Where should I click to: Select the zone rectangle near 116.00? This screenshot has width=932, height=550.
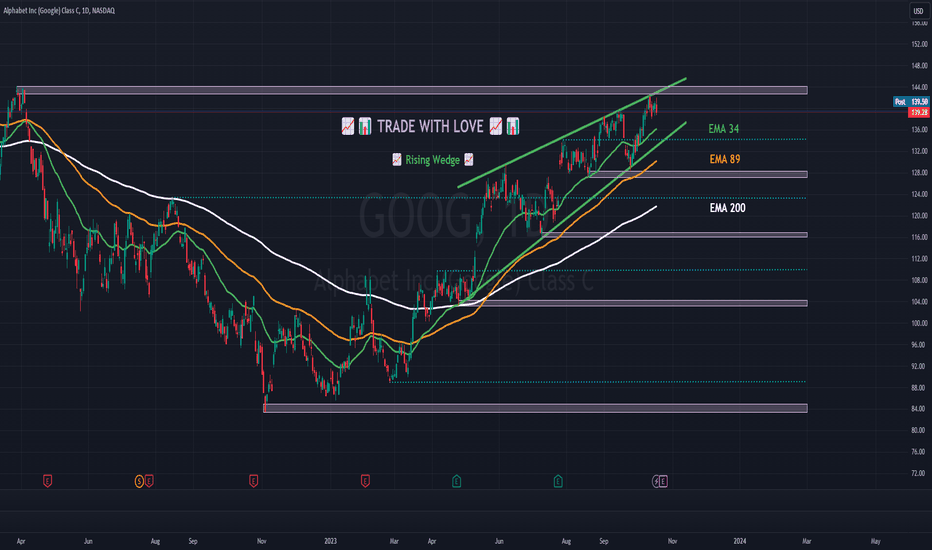click(x=674, y=235)
